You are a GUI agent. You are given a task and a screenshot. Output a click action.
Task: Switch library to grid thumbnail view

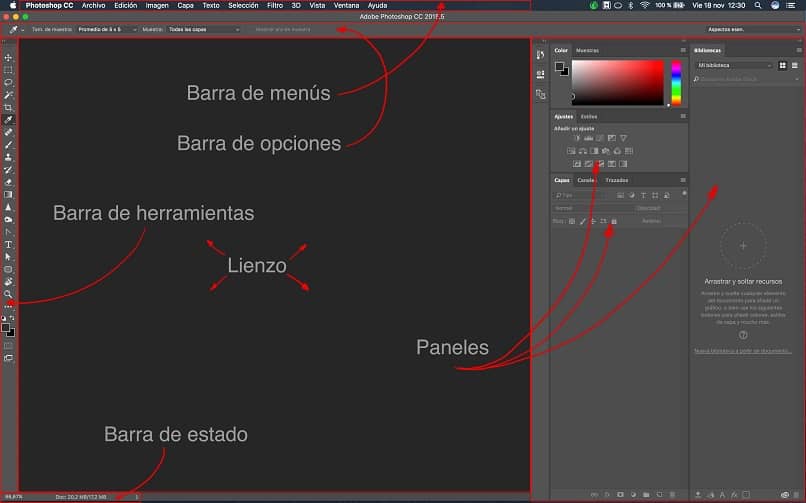782,65
